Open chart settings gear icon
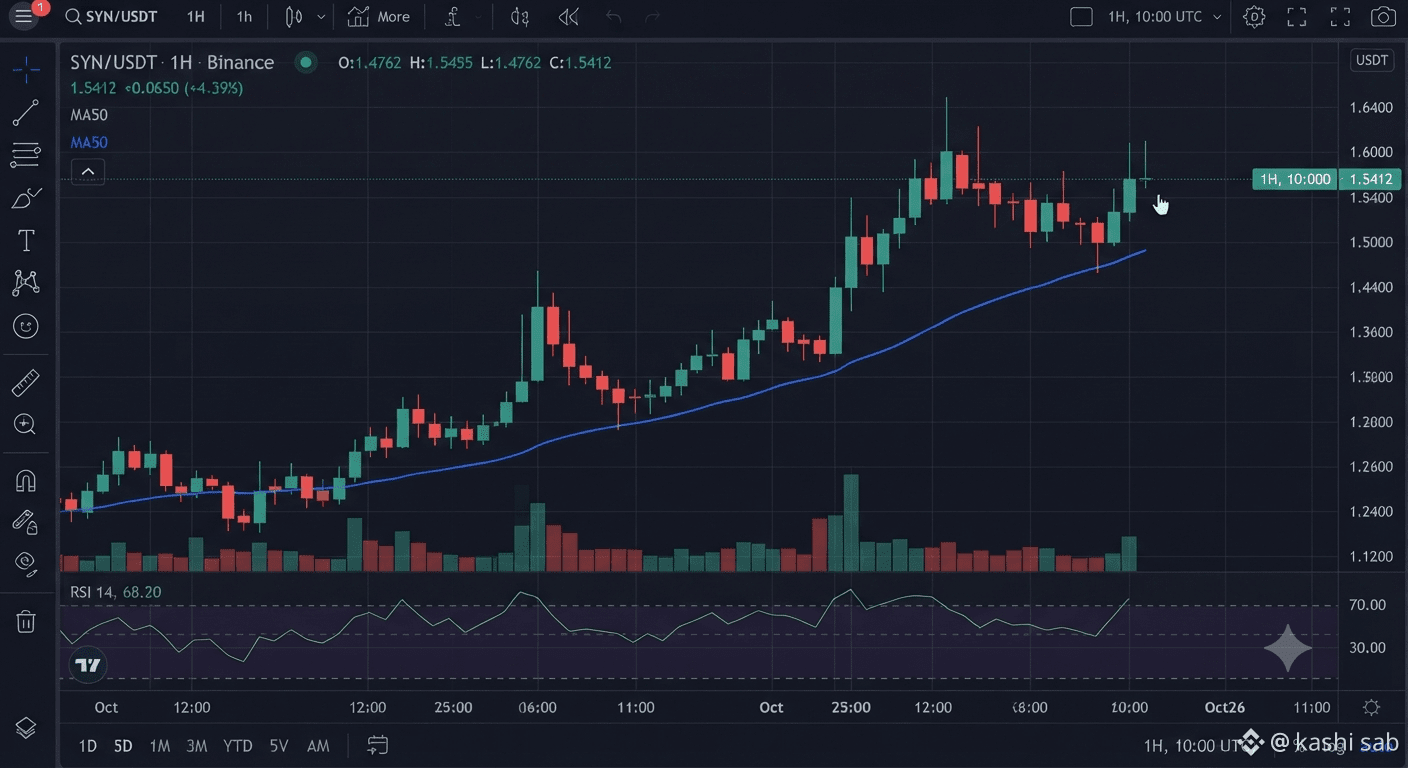 coord(1254,17)
